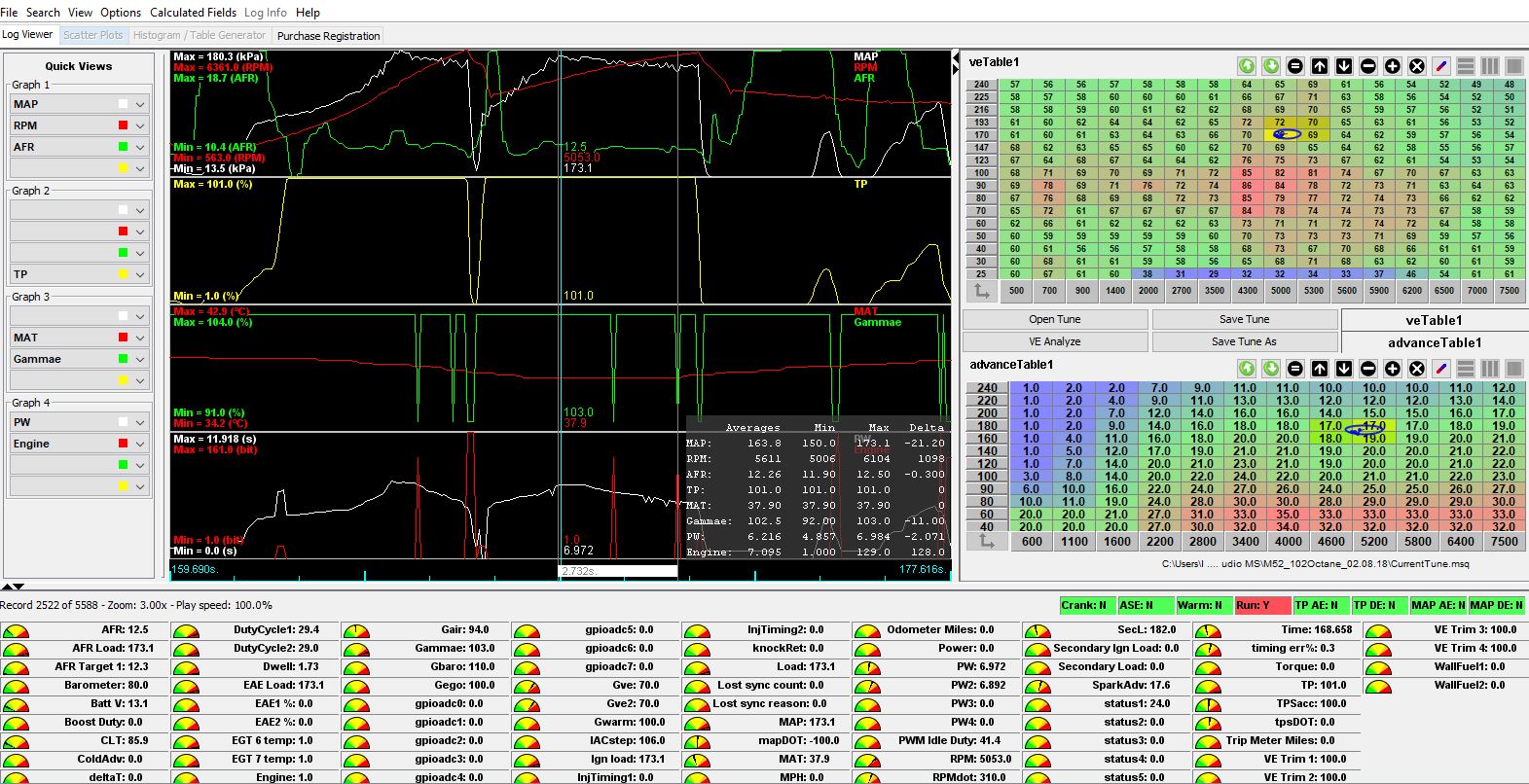Image resolution: width=1529 pixels, height=784 pixels.
Task: Click the black up-arrow icon in advanceTable1 toolbar
Action: point(1320,369)
